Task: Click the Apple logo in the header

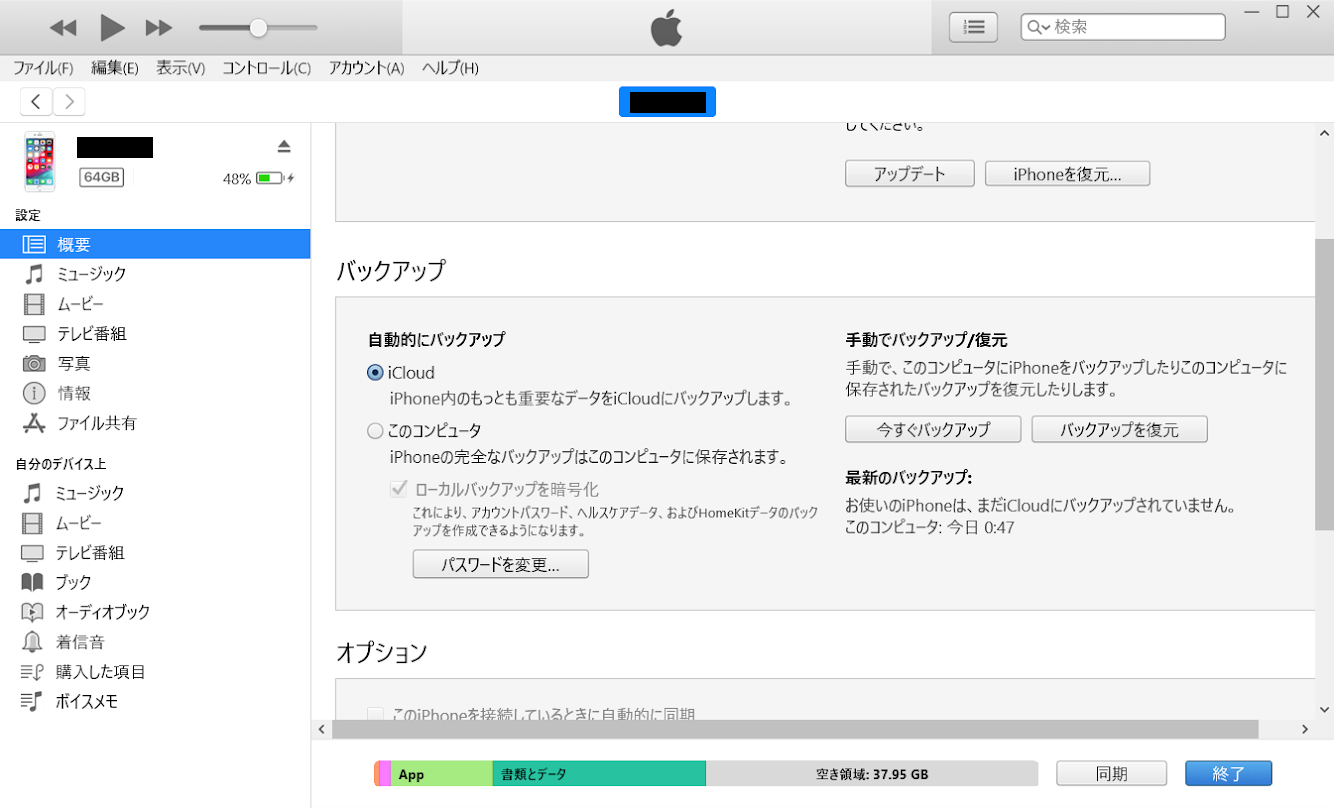Action: (667, 28)
